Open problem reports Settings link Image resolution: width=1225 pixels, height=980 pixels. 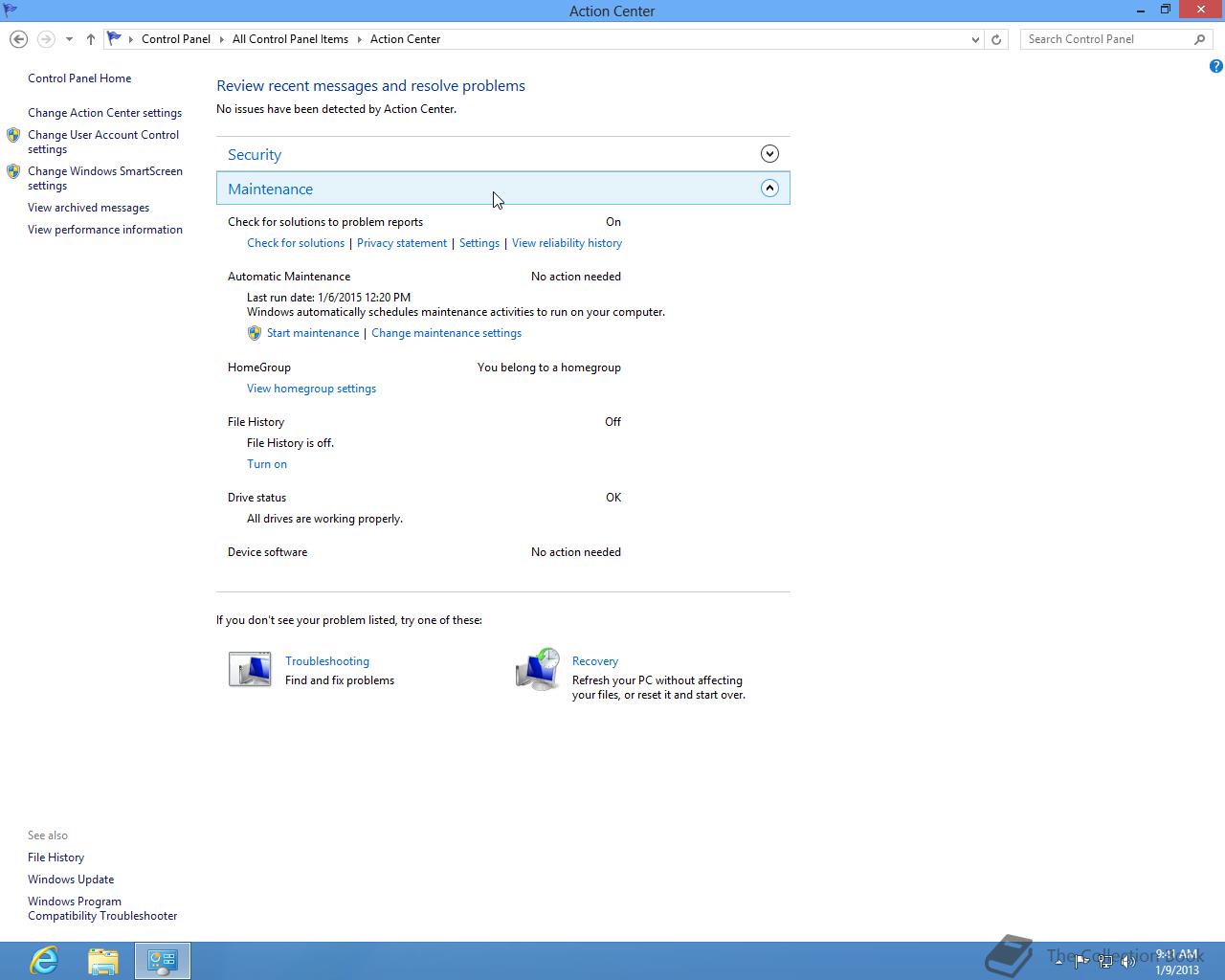(479, 243)
